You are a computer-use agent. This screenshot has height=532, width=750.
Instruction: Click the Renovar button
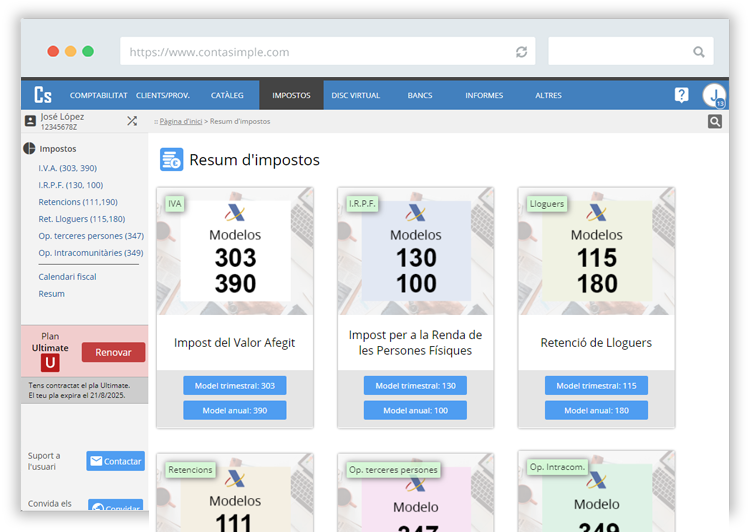113,352
